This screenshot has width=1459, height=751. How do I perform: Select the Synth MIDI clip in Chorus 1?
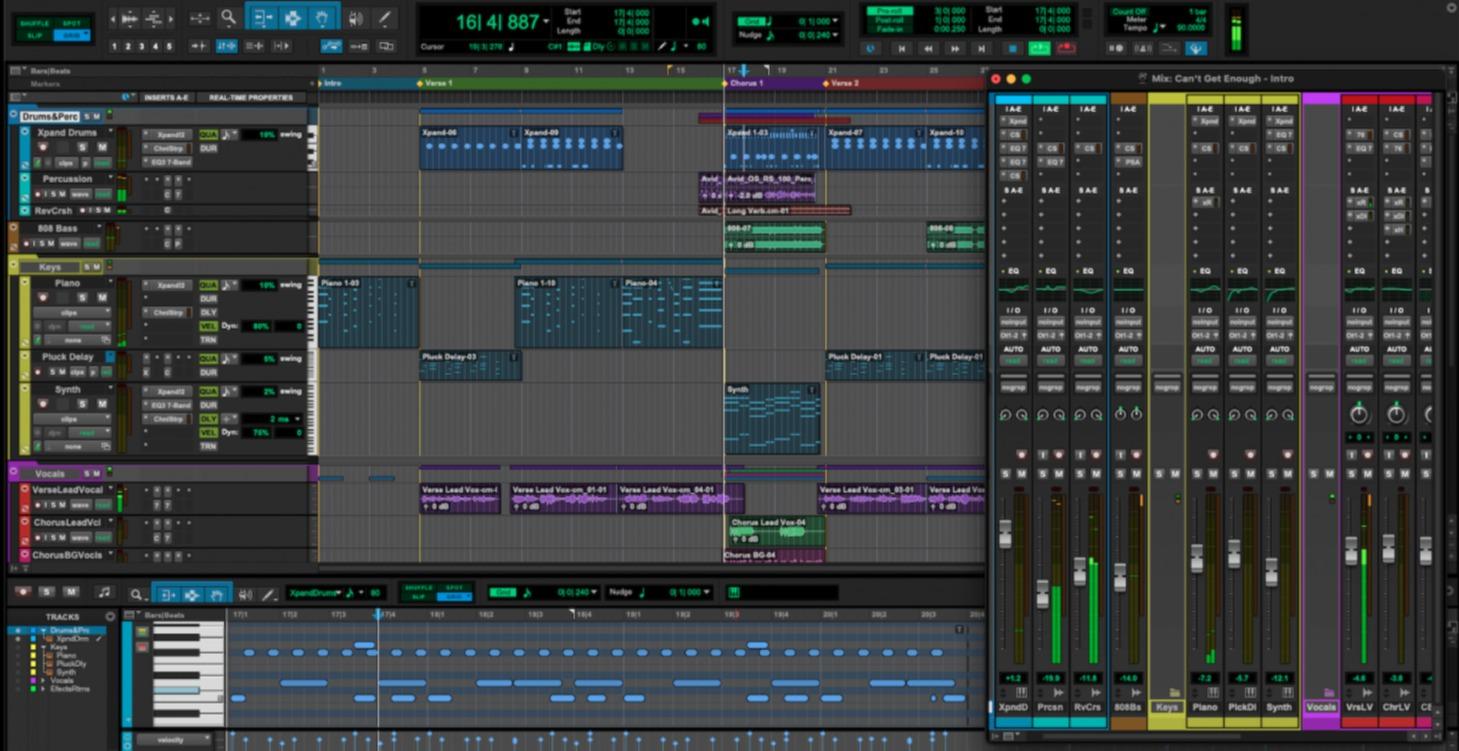pyautogui.click(x=772, y=419)
